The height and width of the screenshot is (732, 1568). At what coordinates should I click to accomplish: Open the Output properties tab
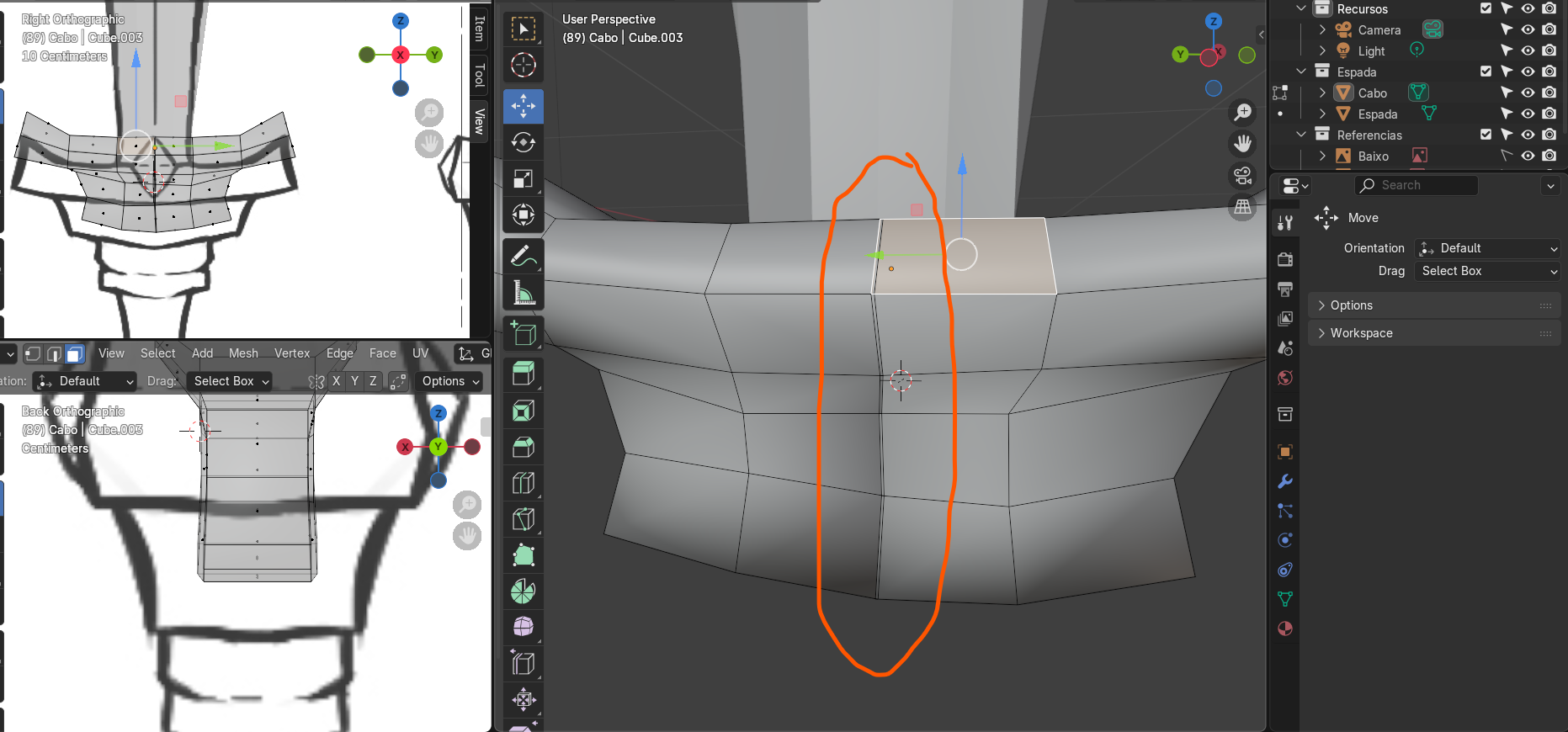click(1285, 289)
